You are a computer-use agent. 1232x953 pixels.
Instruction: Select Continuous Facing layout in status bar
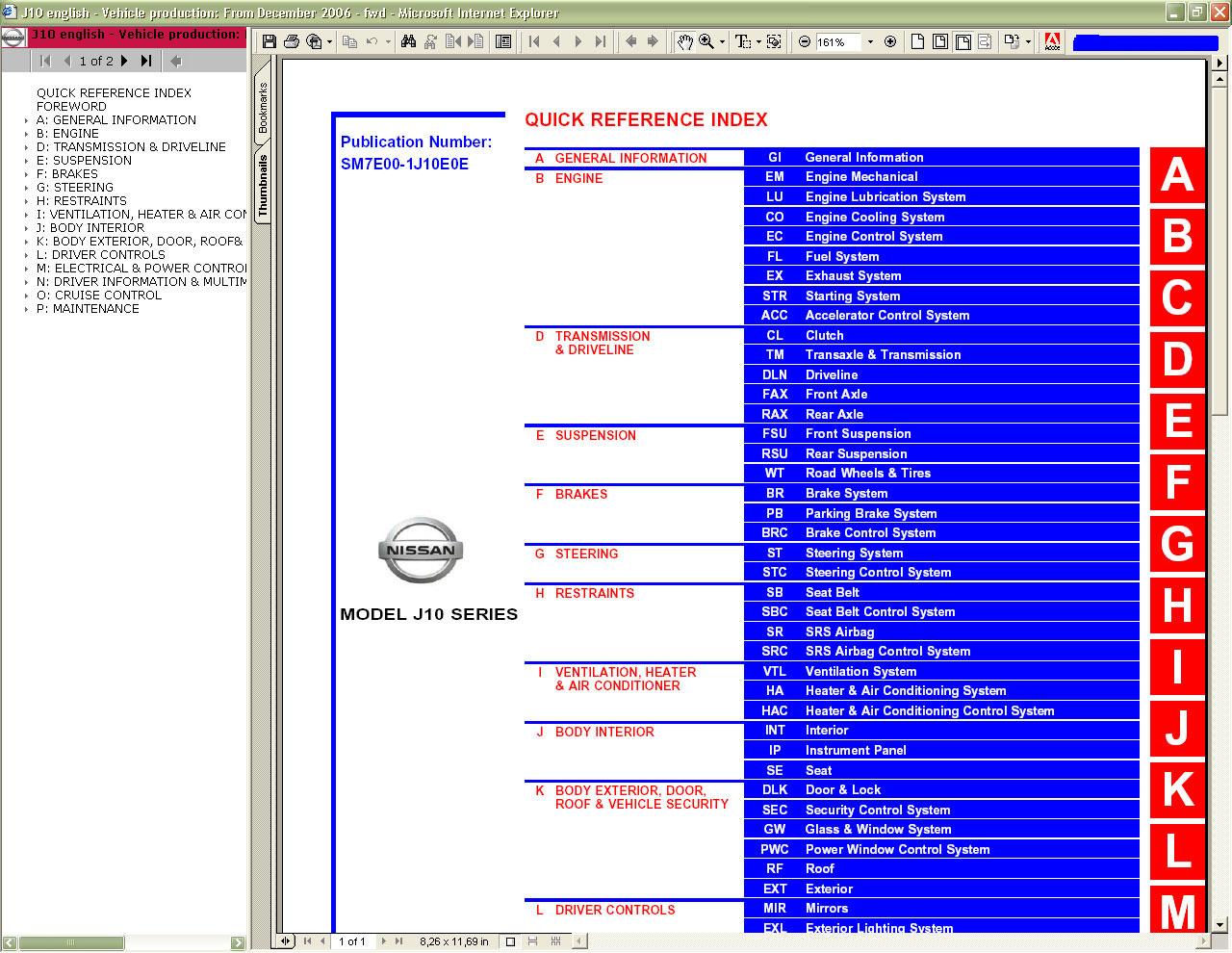click(x=555, y=941)
